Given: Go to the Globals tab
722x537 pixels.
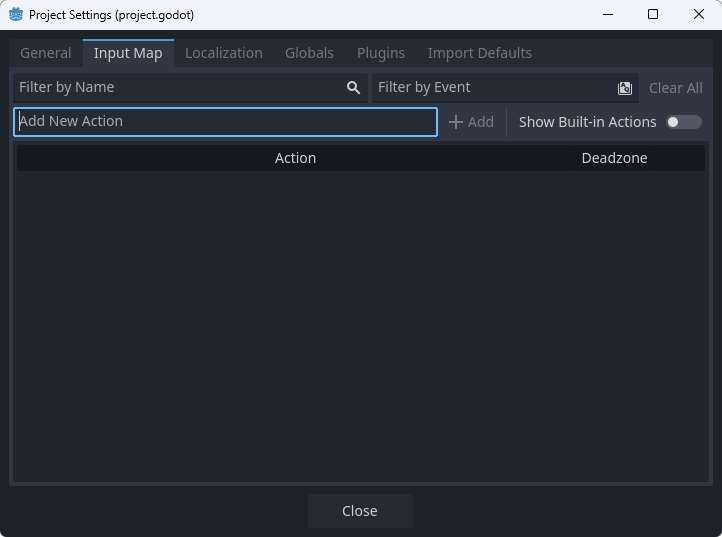Looking at the screenshot, I should pos(309,53).
